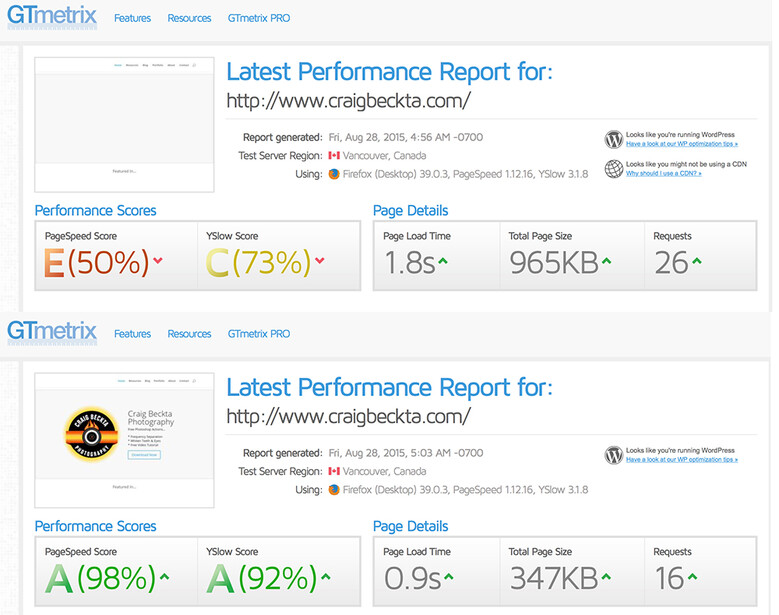
Task: Click the Performance Scores heading in the top report
Action: click(x=95, y=211)
